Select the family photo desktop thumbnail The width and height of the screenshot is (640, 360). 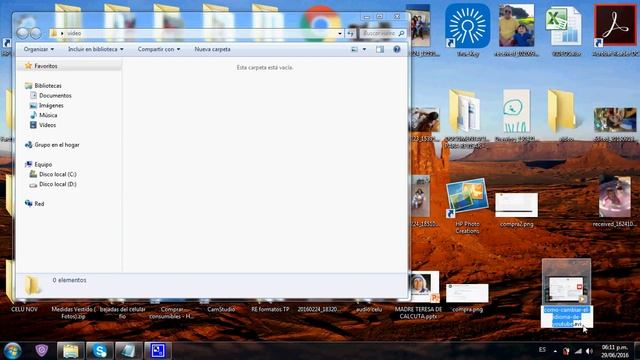pyautogui.click(x=517, y=25)
